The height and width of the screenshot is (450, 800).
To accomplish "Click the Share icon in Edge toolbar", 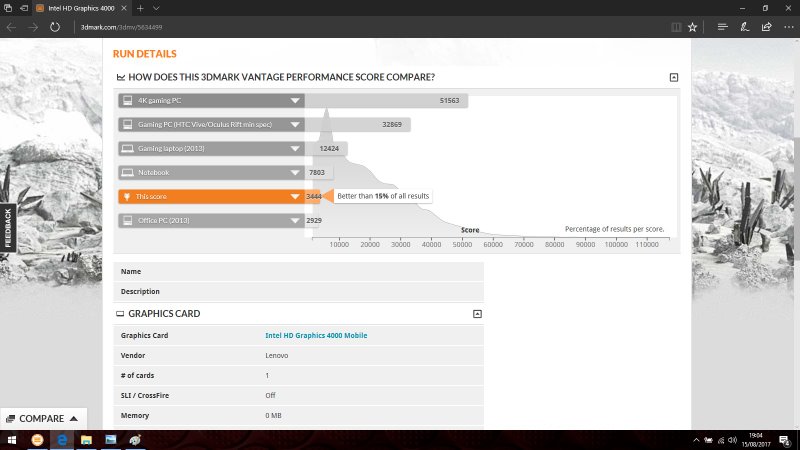I will tap(766, 27).
